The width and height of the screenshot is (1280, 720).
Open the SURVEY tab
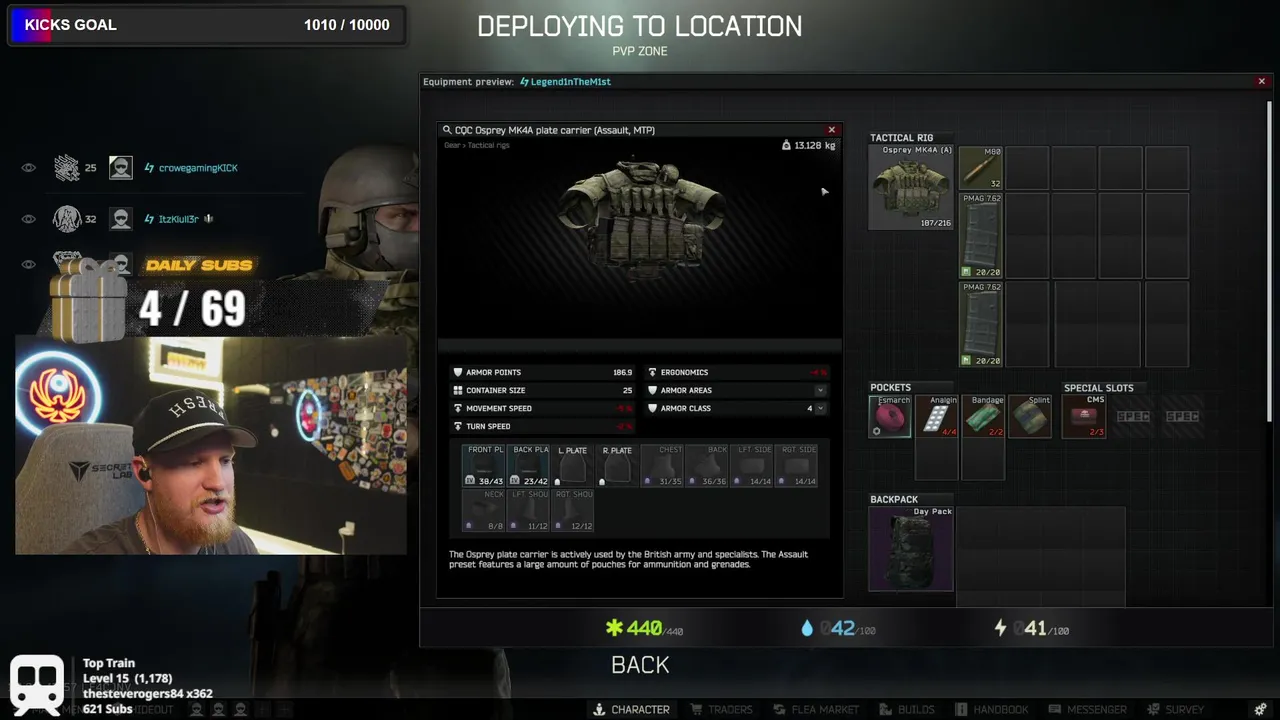click(1174, 709)
